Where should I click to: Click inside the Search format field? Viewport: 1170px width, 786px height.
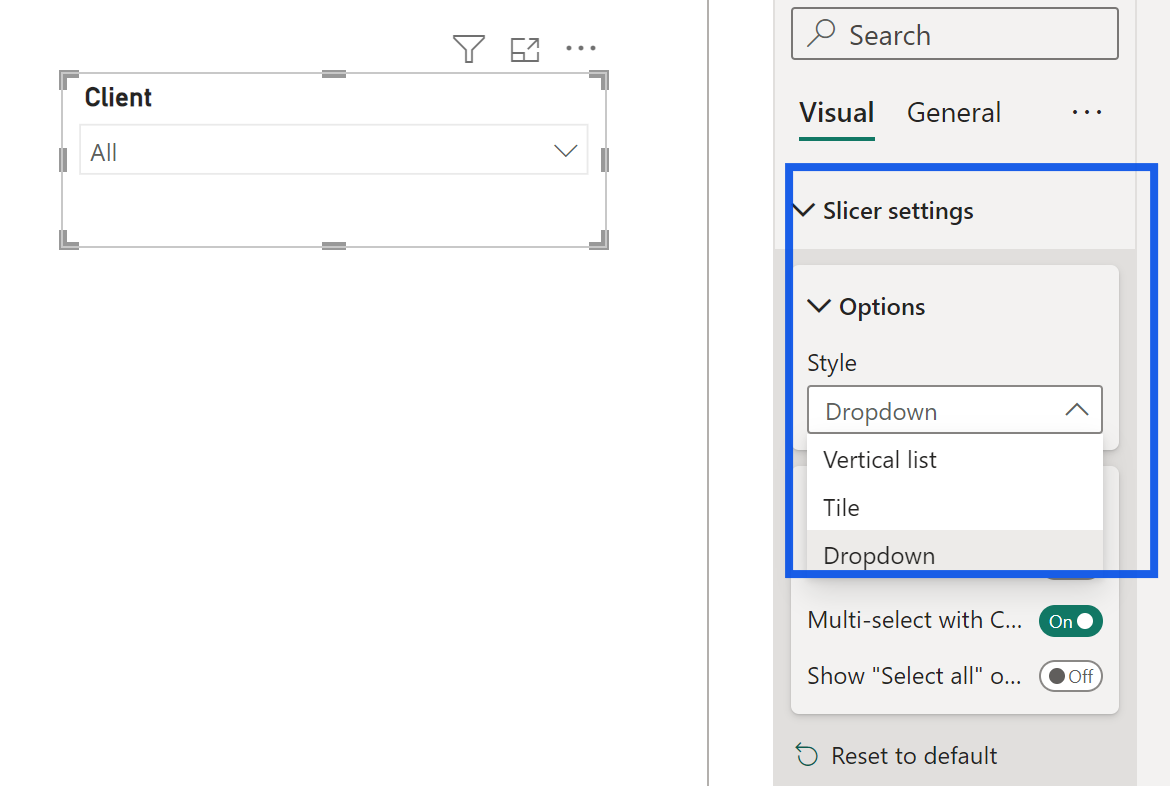click(954, 34)
